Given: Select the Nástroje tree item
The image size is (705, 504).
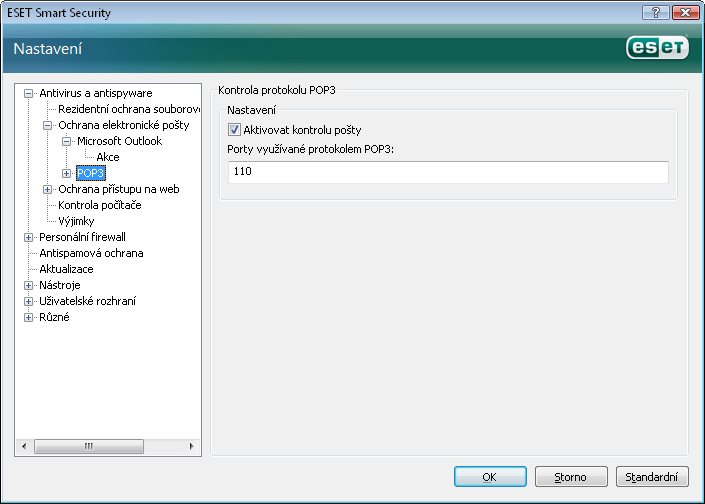Looking at the screenshot, I should click(x=60, y=285).
